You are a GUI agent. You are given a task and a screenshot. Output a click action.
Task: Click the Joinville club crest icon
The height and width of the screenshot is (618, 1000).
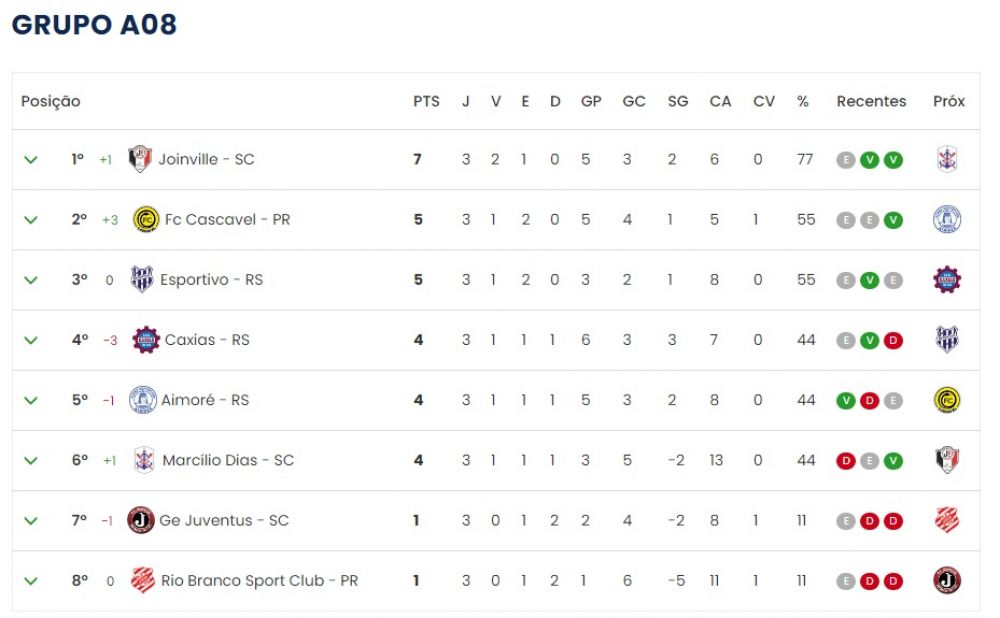[140, 159]
